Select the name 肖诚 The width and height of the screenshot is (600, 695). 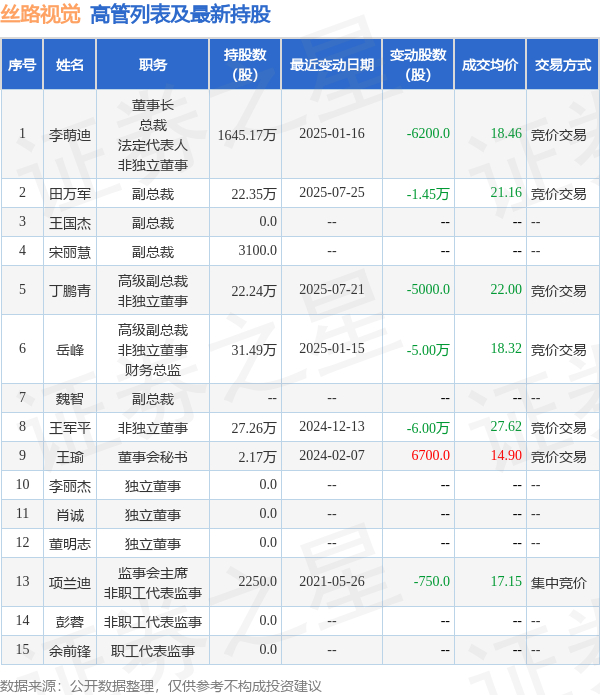[70, 515]
